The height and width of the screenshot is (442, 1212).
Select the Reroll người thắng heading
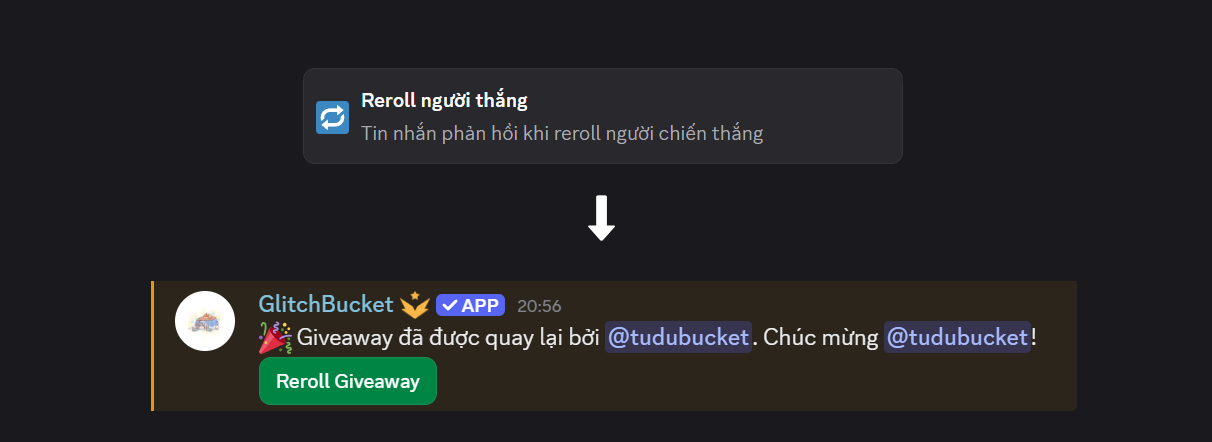pyautogui.click(x=444, y=100)
